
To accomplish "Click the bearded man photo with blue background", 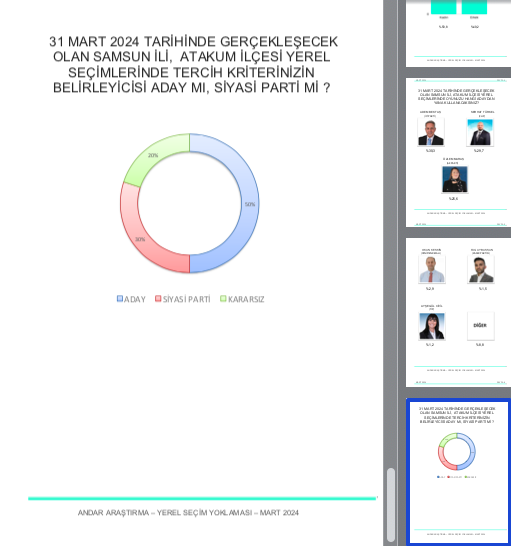I will [x=480, y=132].
